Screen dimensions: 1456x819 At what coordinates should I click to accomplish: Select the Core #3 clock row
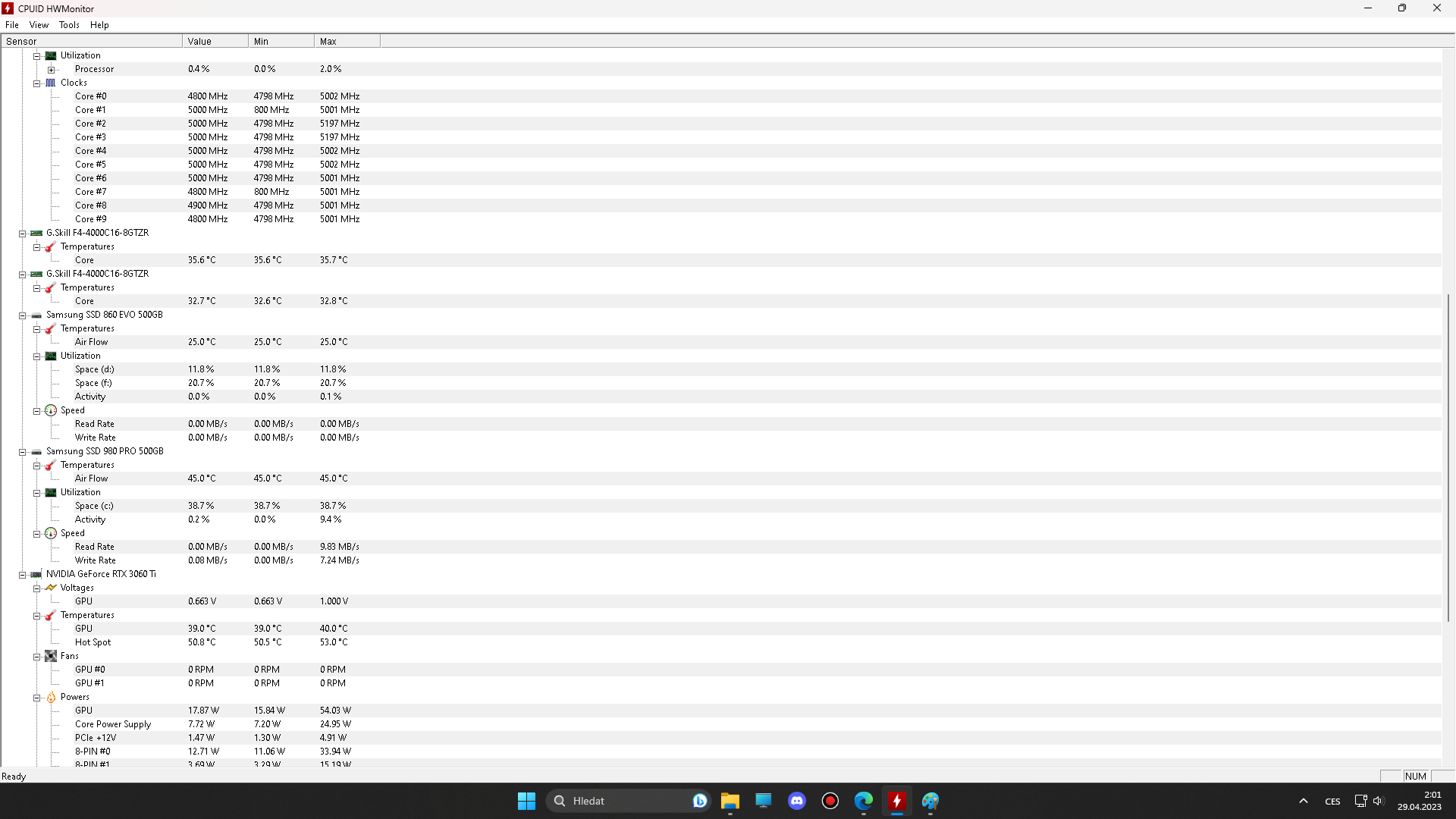721,137
